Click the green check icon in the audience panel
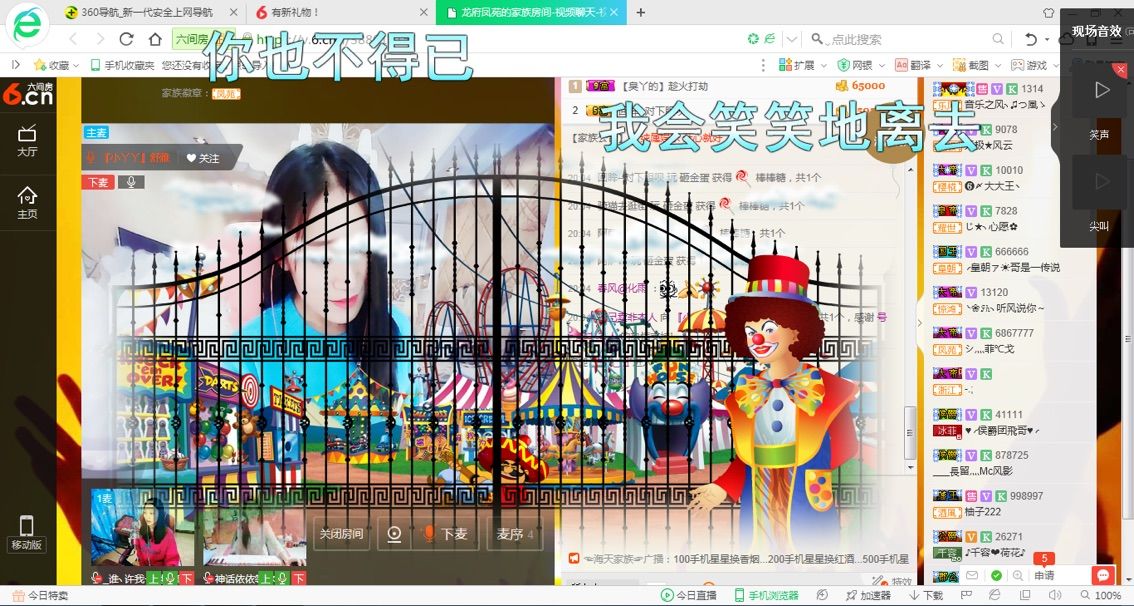This screenshot has width=1134, height=606. [996, 575]
